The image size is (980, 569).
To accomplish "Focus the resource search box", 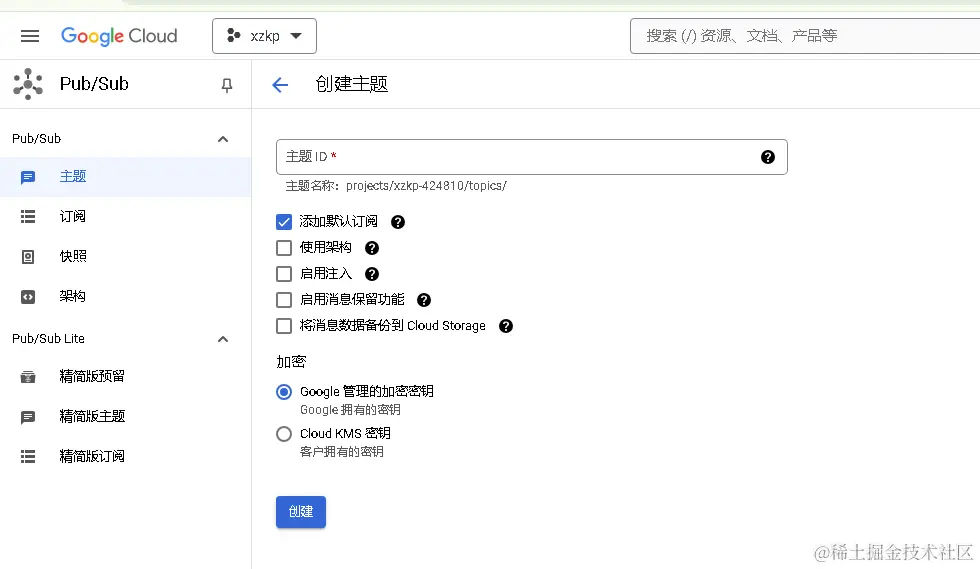I will click(x=805, y=36).
